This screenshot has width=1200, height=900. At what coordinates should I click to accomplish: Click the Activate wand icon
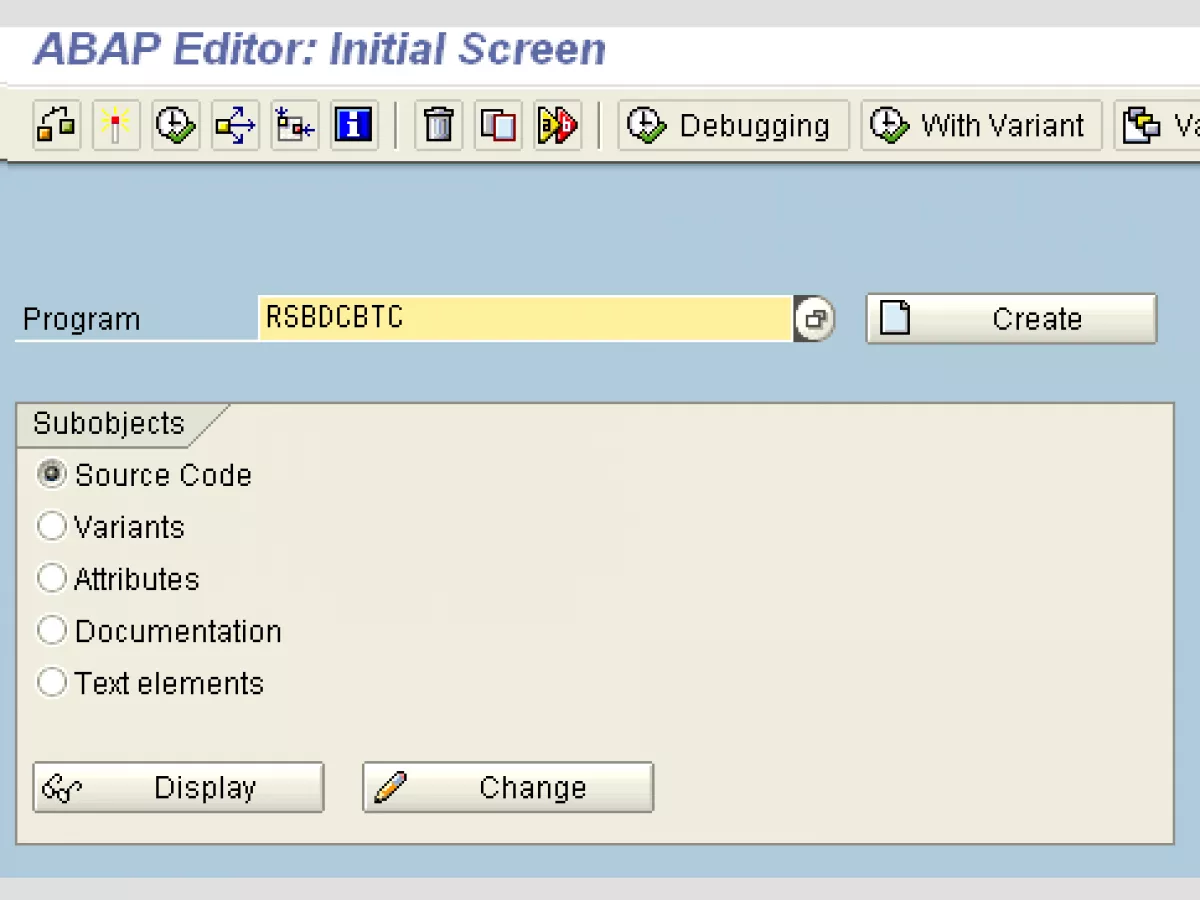[x=116, y=125]
